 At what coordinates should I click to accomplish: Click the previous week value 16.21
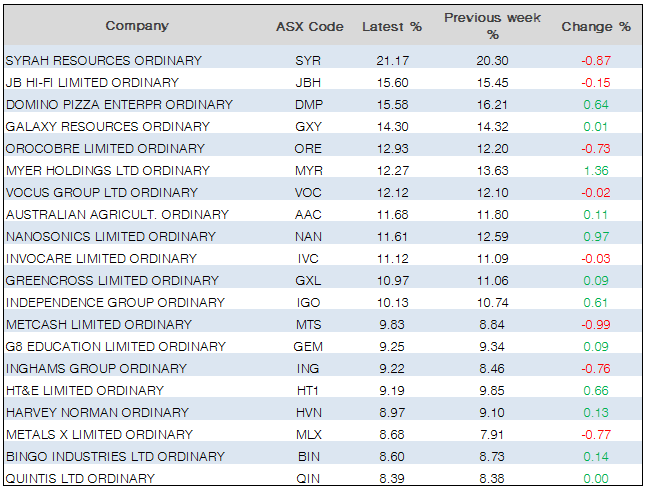pyautogui.click(x=491, y=105)
